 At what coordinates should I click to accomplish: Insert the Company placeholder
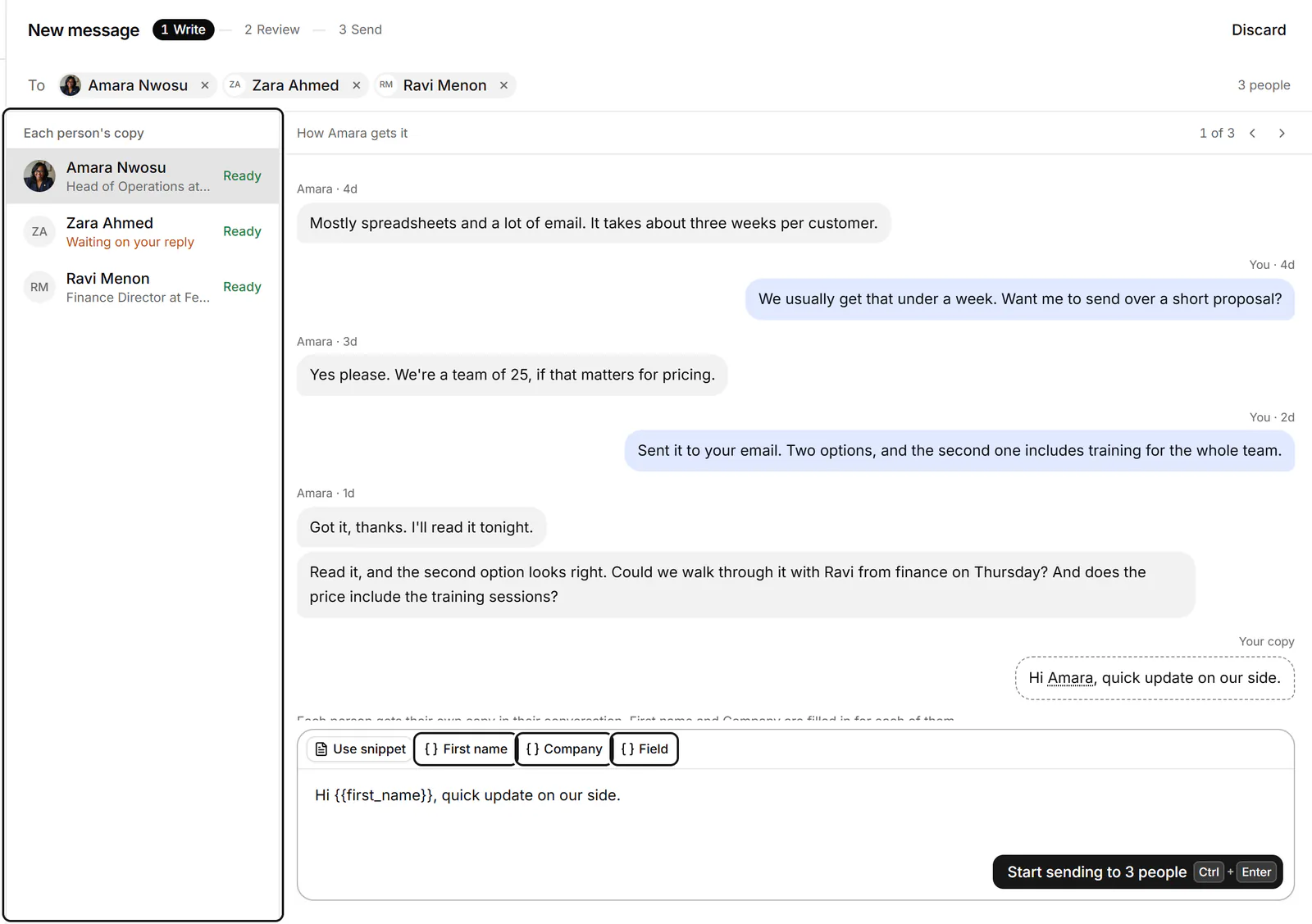(564, 749)
